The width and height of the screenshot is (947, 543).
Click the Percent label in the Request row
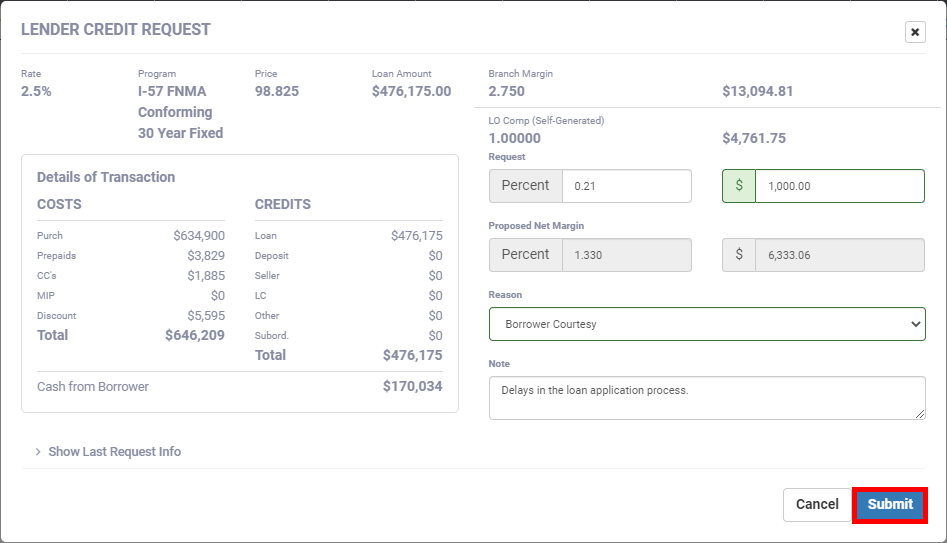(x=526, y=186)
